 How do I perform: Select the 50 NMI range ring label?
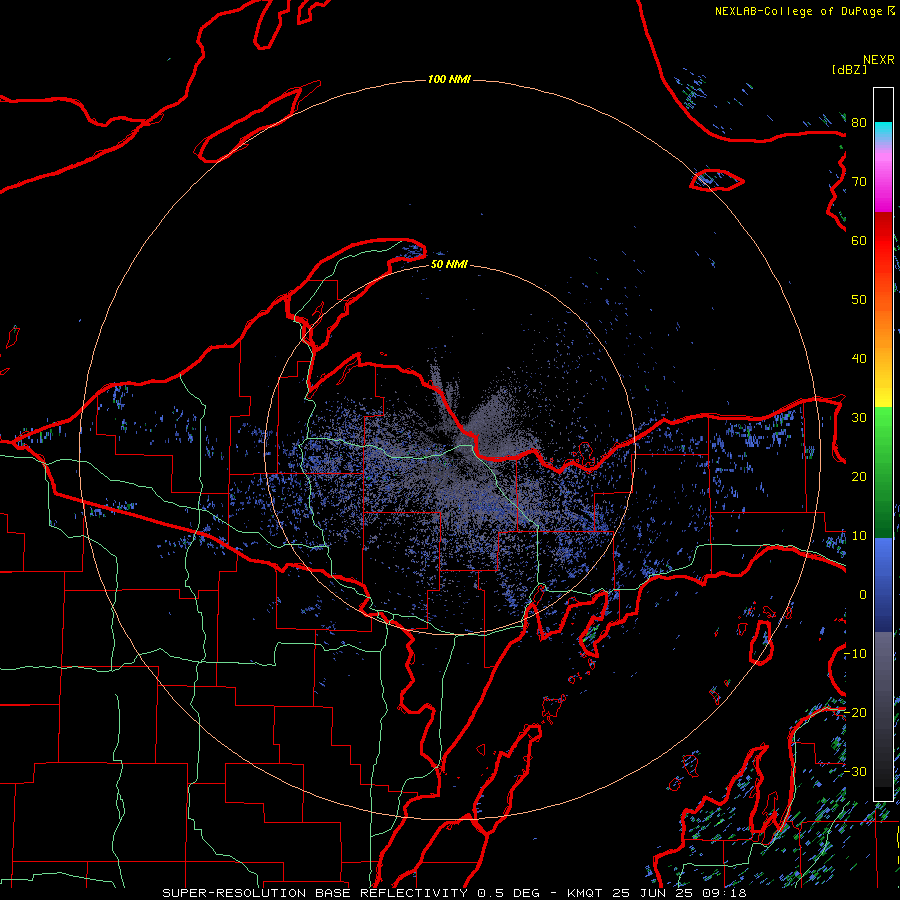pos(449,264)
